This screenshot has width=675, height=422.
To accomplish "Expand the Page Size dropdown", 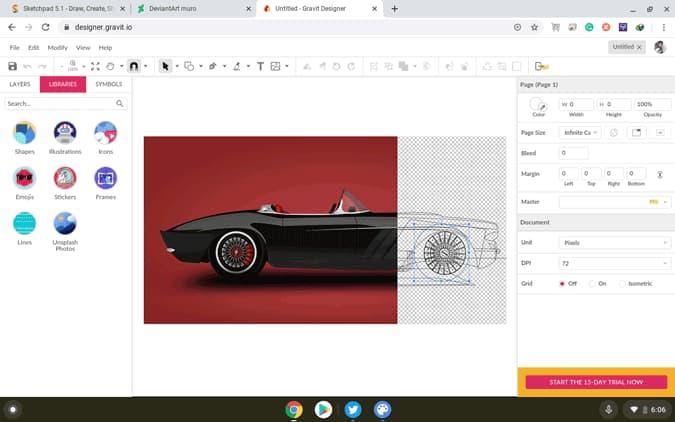I will [580, 133].
